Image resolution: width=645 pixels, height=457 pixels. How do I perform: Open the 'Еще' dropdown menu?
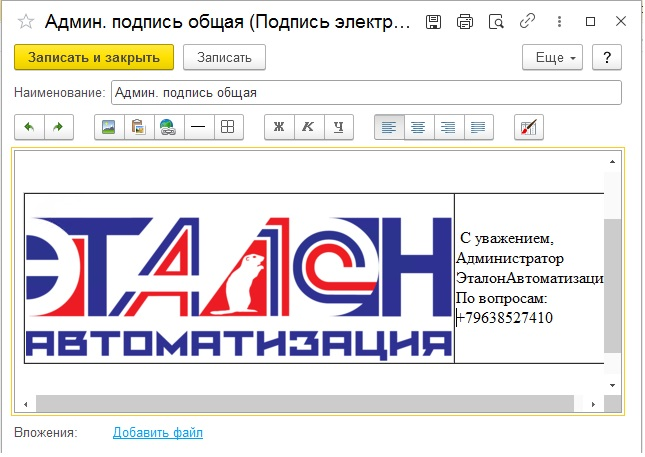(x=553, y=58)
